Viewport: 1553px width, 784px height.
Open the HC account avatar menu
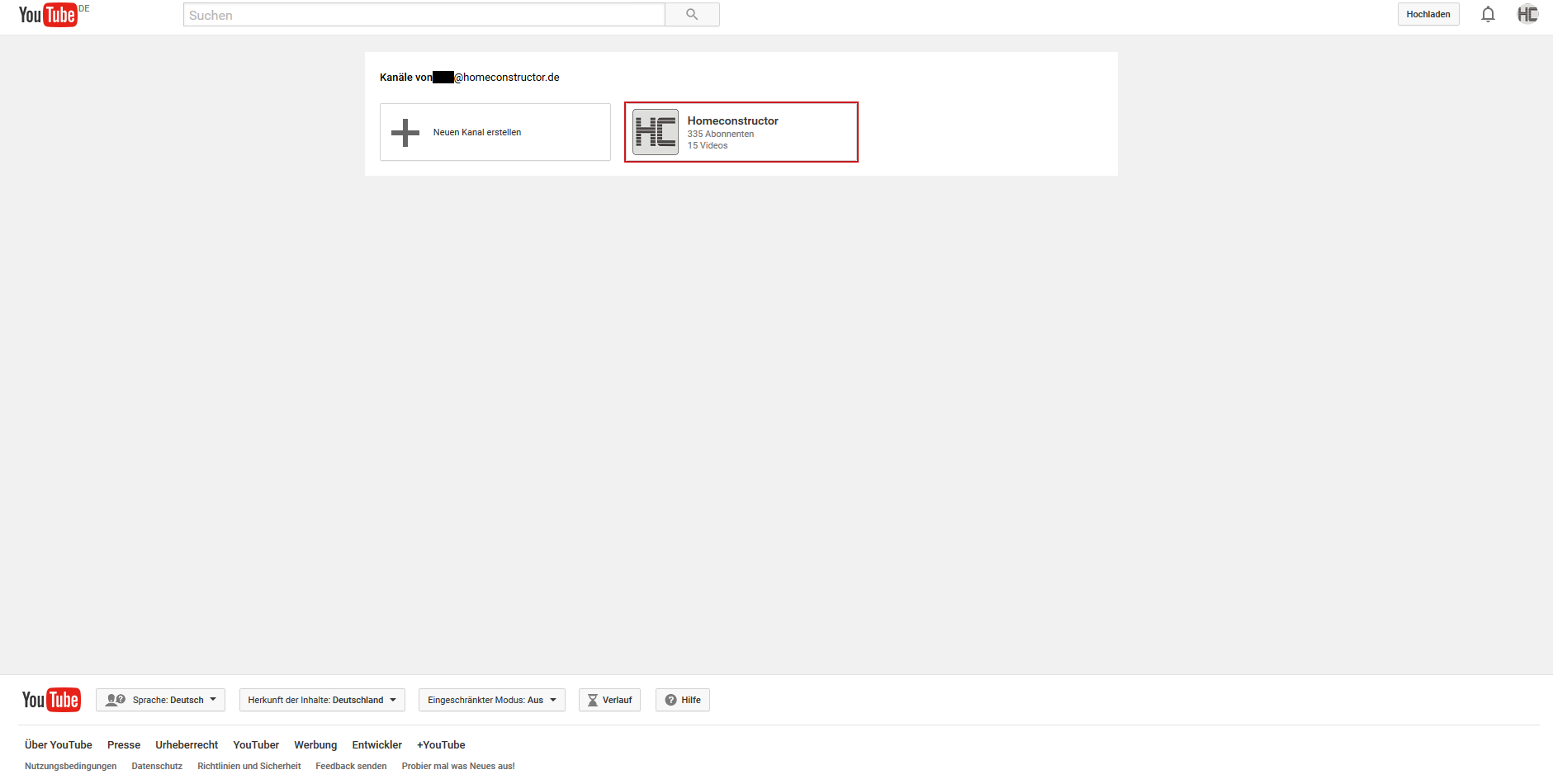1527,14
